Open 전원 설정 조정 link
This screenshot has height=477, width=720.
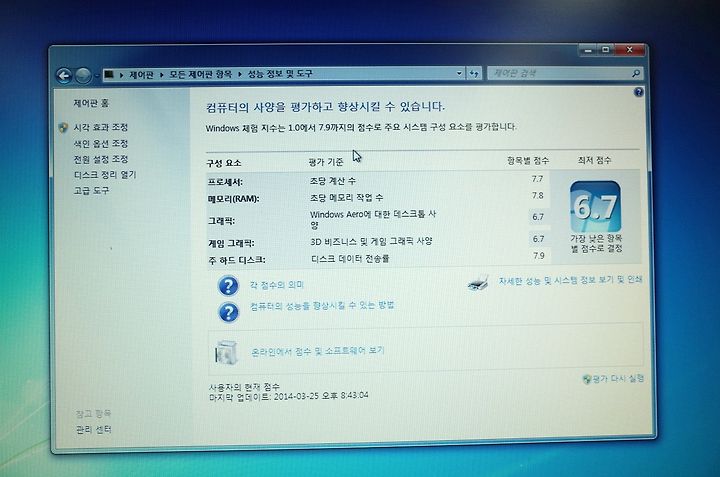tap(101, 159)
